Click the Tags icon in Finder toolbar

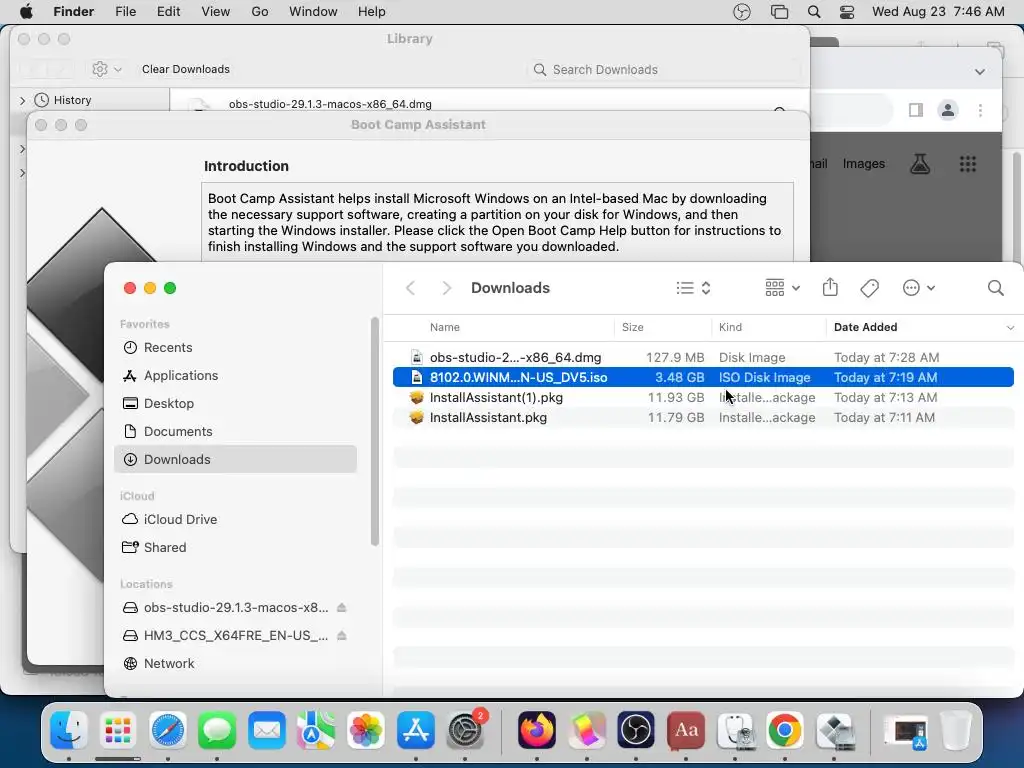(x=869, y=288)
